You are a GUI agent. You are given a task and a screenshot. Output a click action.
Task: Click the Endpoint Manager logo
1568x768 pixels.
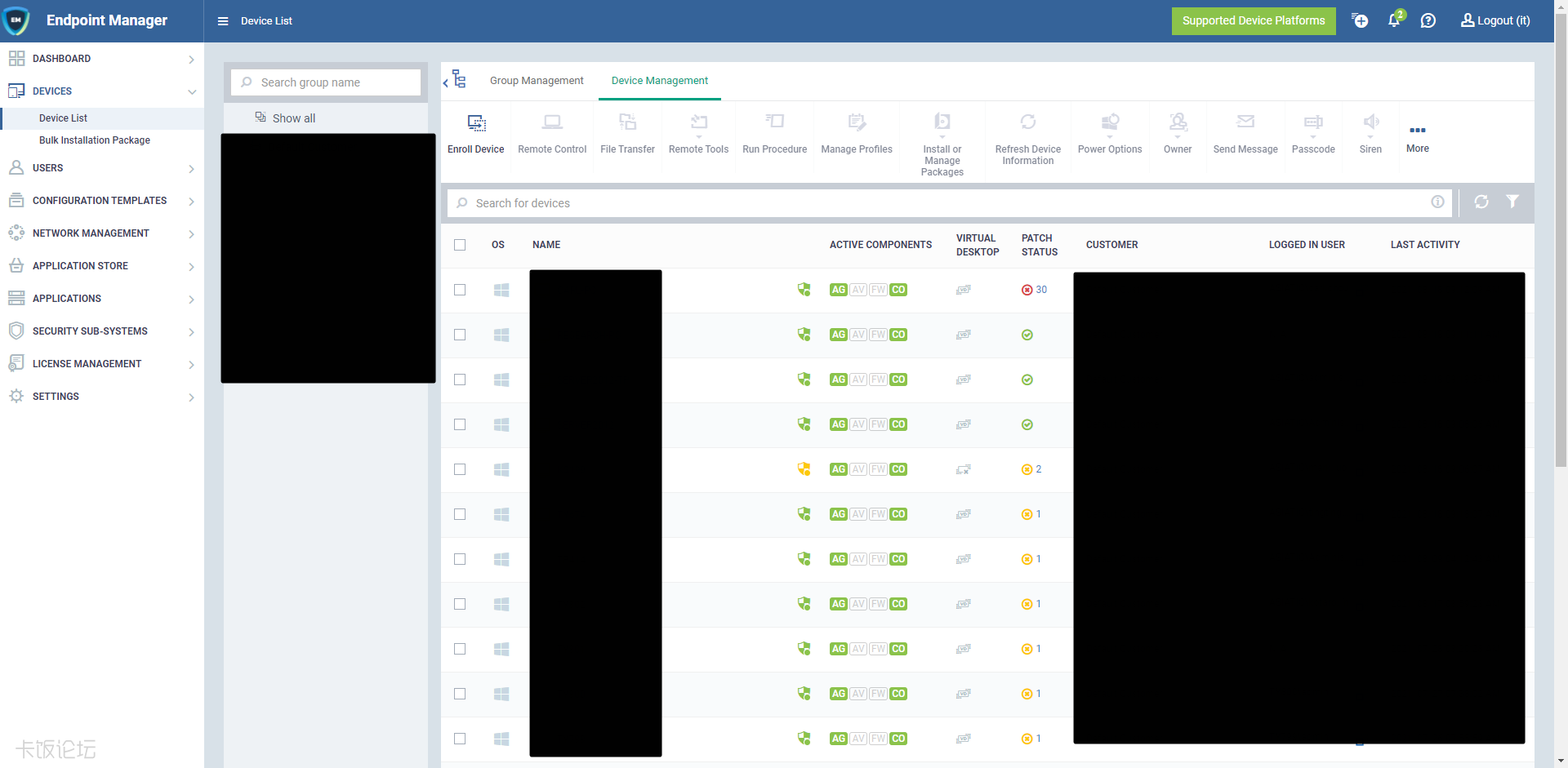(16, 20)
